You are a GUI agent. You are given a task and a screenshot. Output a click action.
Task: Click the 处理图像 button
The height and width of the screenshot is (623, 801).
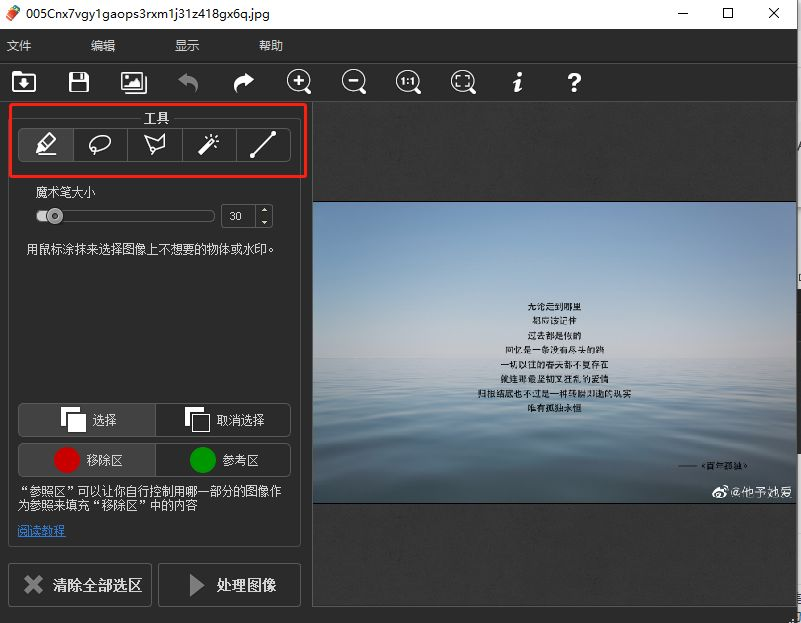(229, 585)
